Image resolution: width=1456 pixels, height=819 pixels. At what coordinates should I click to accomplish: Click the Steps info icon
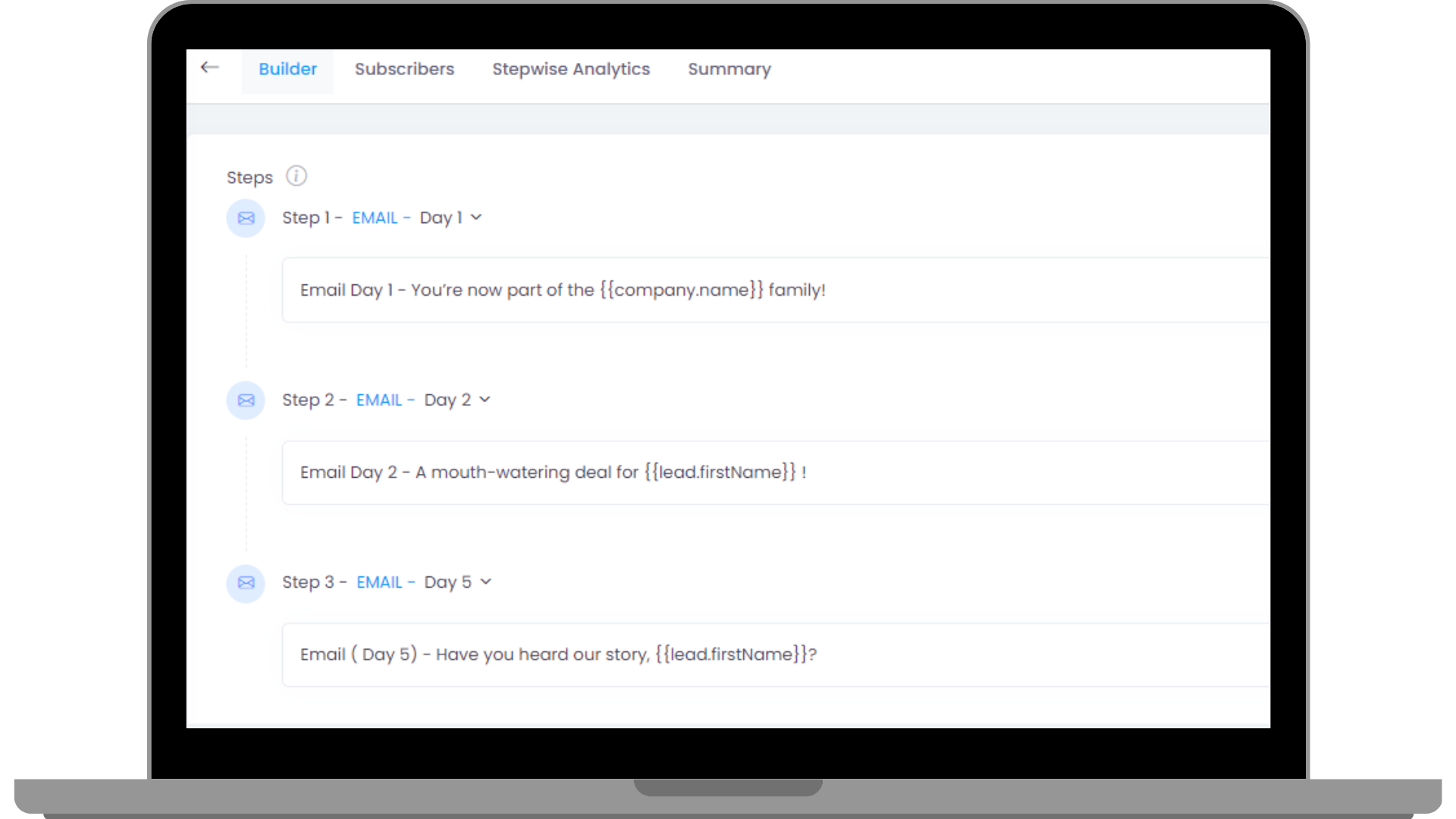pyautogui.click(x=296, y=176)
